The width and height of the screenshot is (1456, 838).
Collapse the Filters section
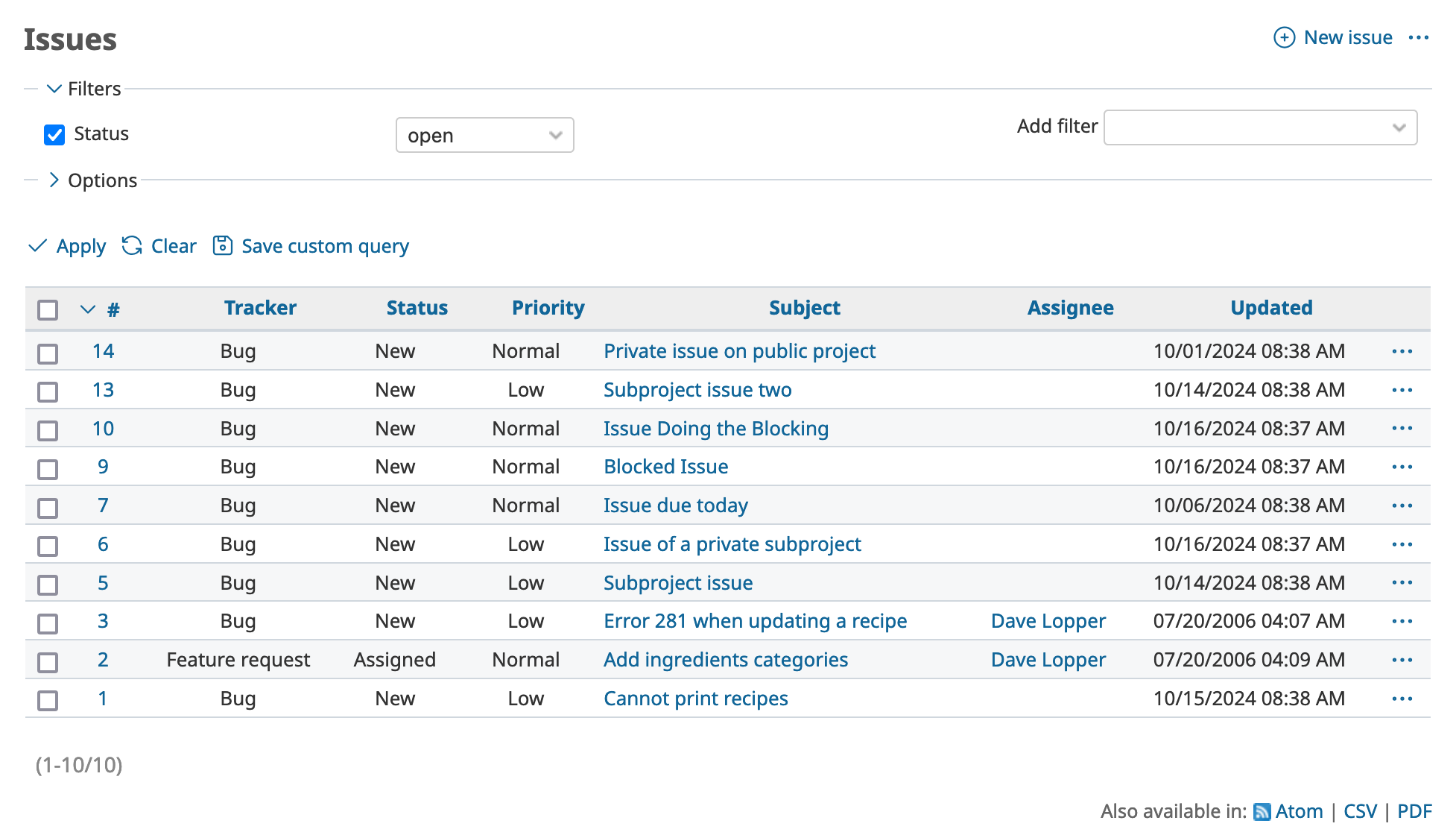coord(54,89)
